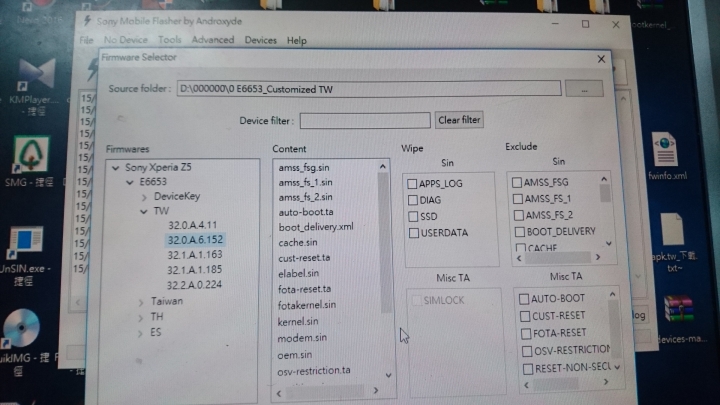The image size is (720, 405).
Task: Click Exclude Sin horizontal scroll right arrow
Action: 598,258
